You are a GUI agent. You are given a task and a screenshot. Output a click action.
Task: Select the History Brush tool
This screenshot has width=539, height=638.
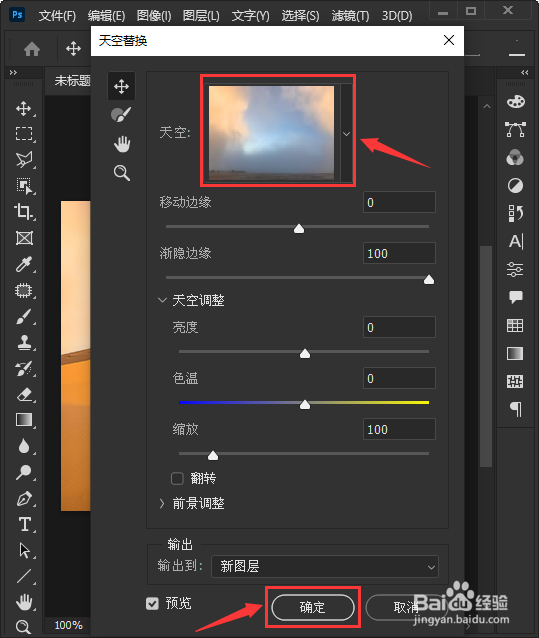point(24,368)
